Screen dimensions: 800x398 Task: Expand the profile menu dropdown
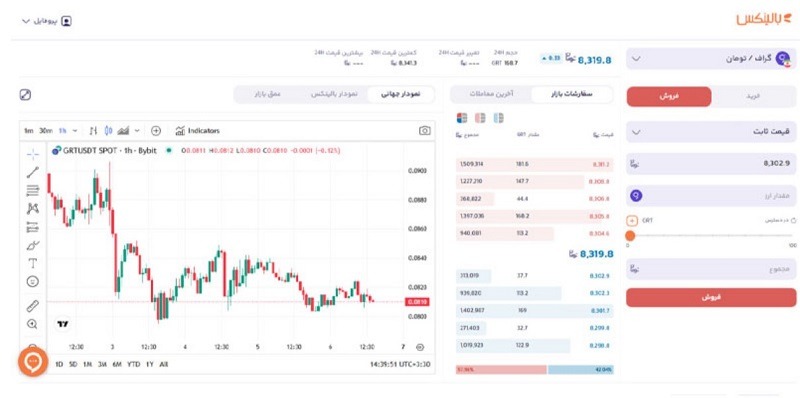point(46,21)
